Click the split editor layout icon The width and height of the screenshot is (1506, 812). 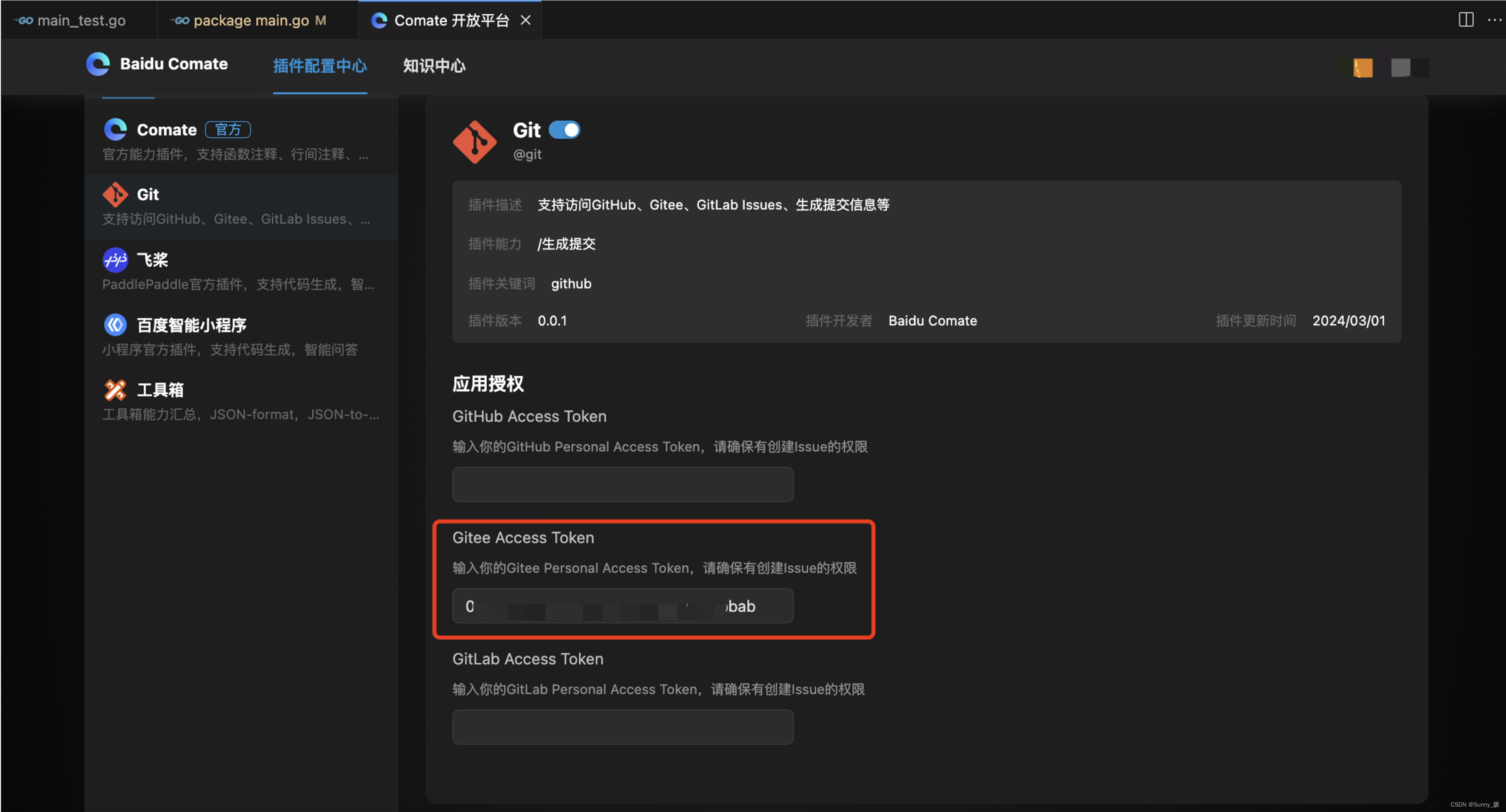click(x=1466, y=20)
